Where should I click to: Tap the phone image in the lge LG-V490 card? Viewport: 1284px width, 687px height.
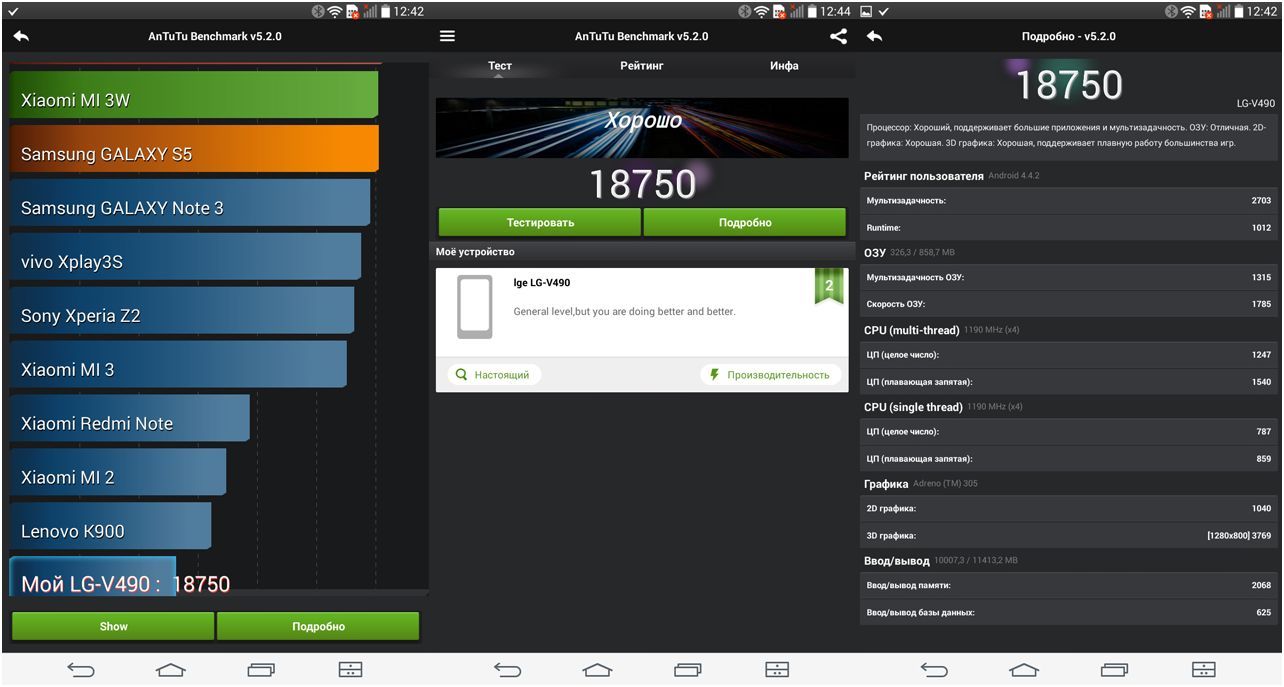475,307
